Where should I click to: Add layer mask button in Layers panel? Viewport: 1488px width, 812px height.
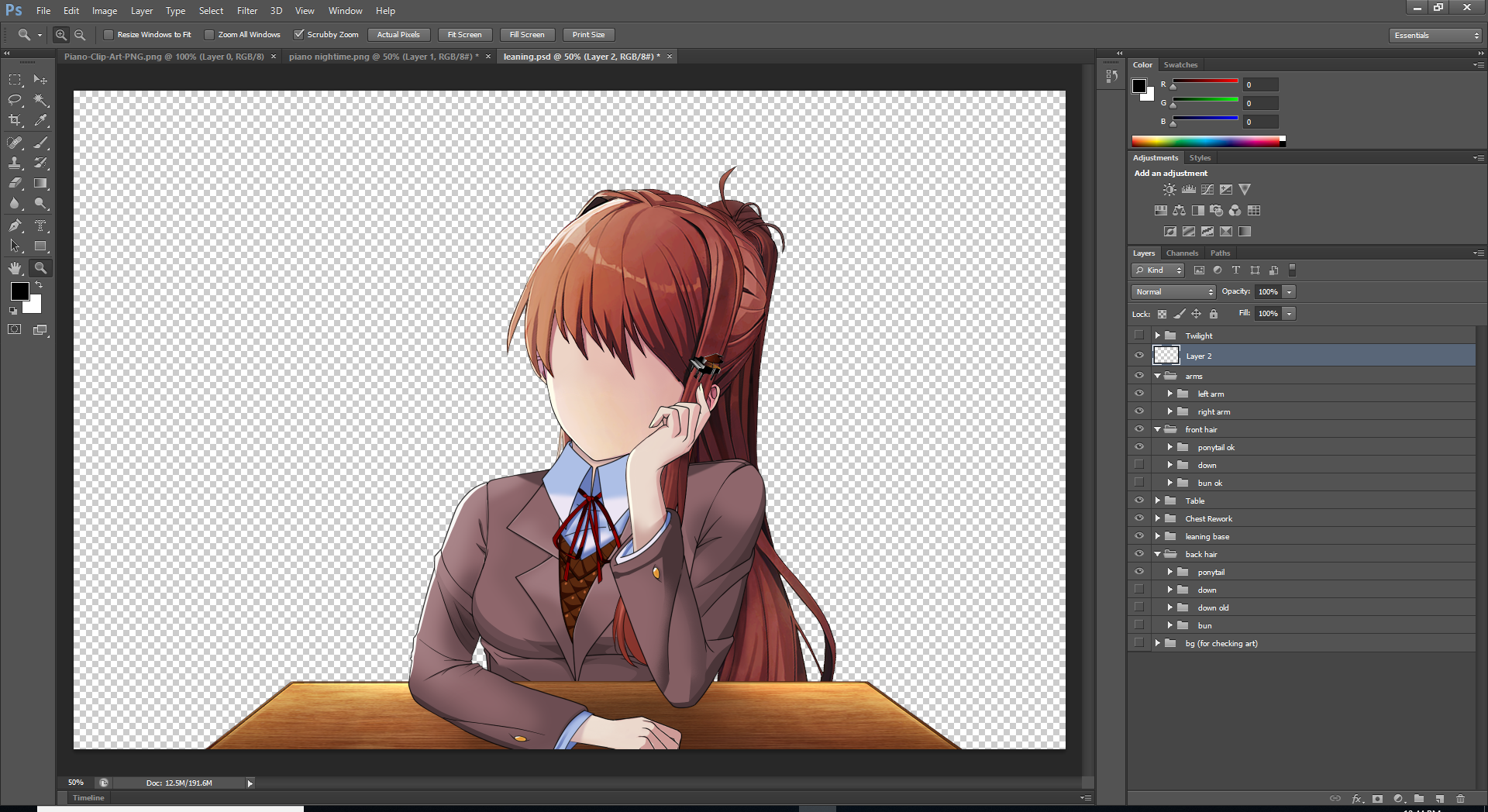click(1377, 799)
